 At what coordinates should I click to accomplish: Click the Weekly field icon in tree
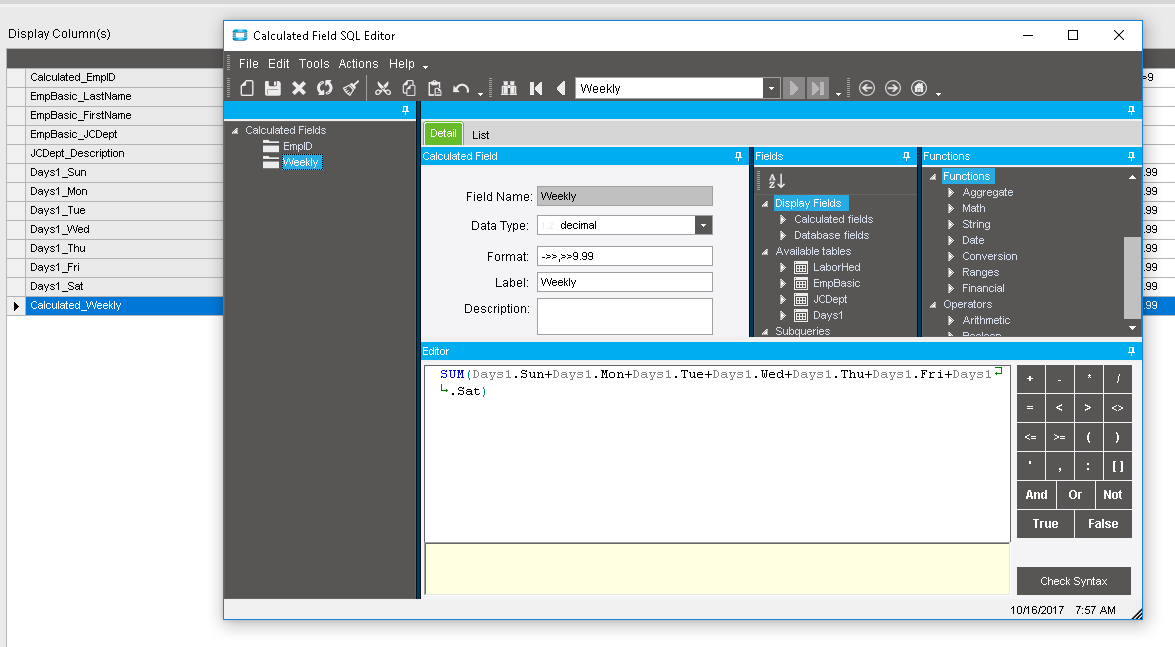271,162
